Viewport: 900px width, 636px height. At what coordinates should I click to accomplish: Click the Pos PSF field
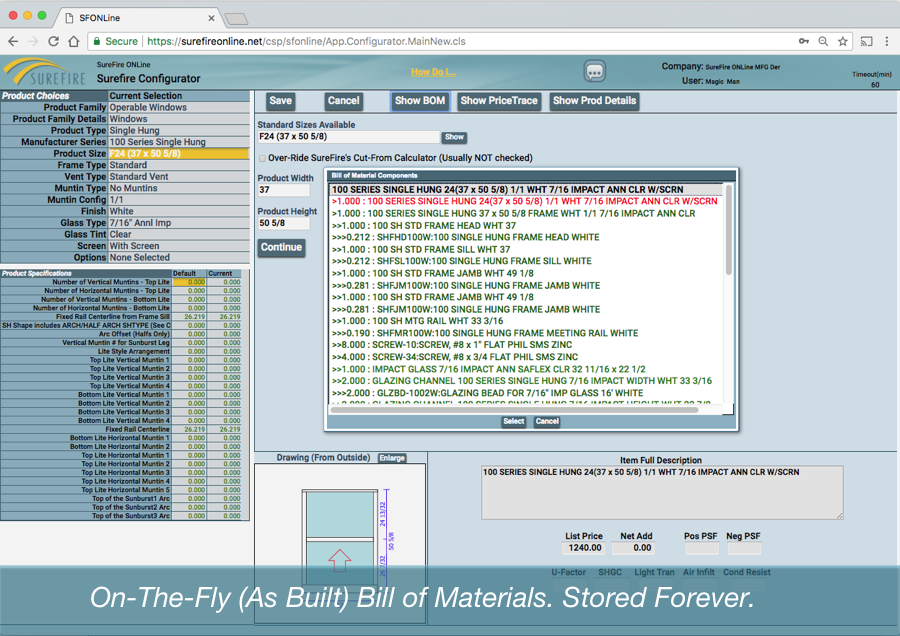(701, 548)
